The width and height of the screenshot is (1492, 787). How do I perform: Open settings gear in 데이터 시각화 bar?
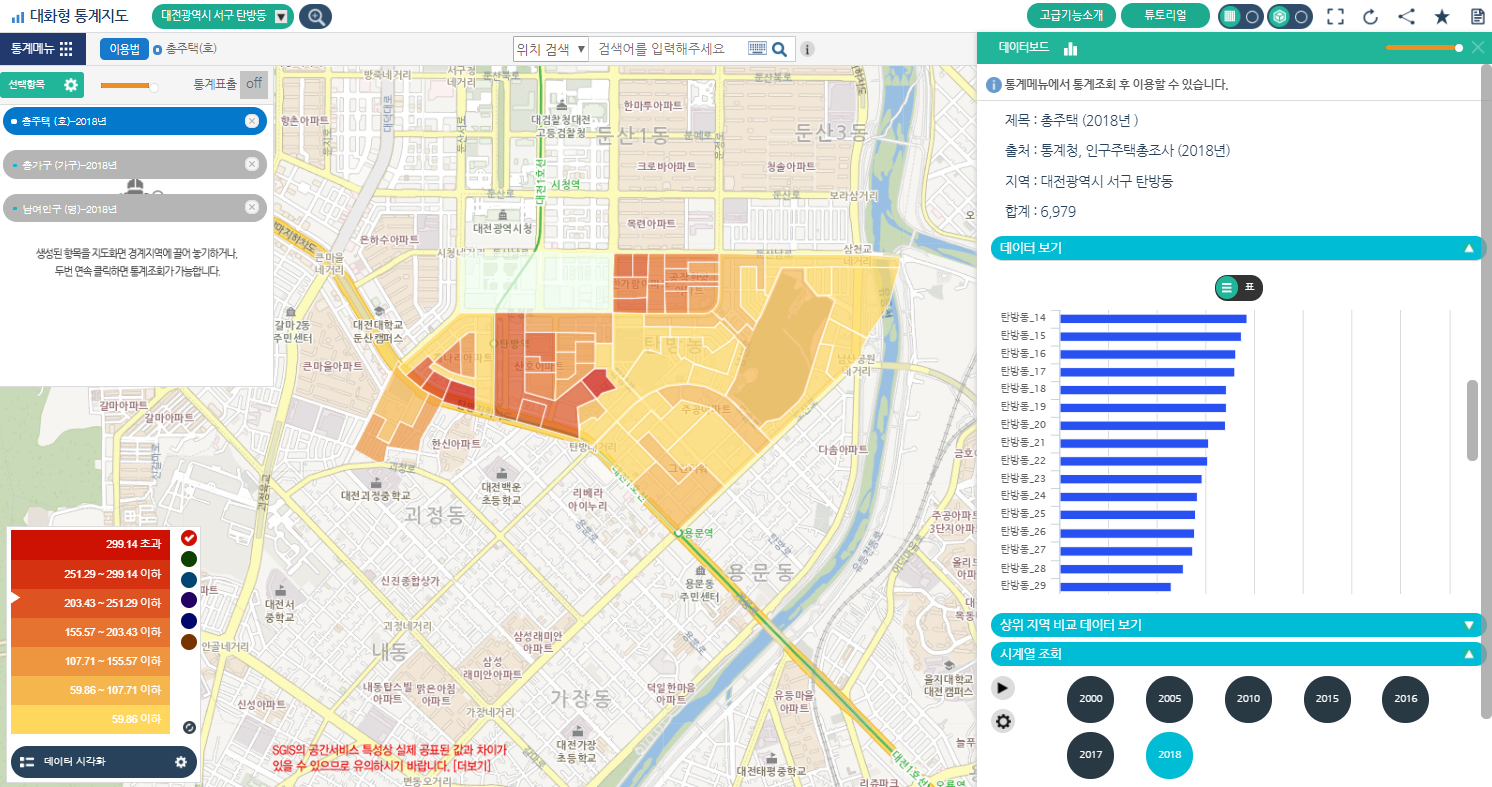(x=181, y=762)
